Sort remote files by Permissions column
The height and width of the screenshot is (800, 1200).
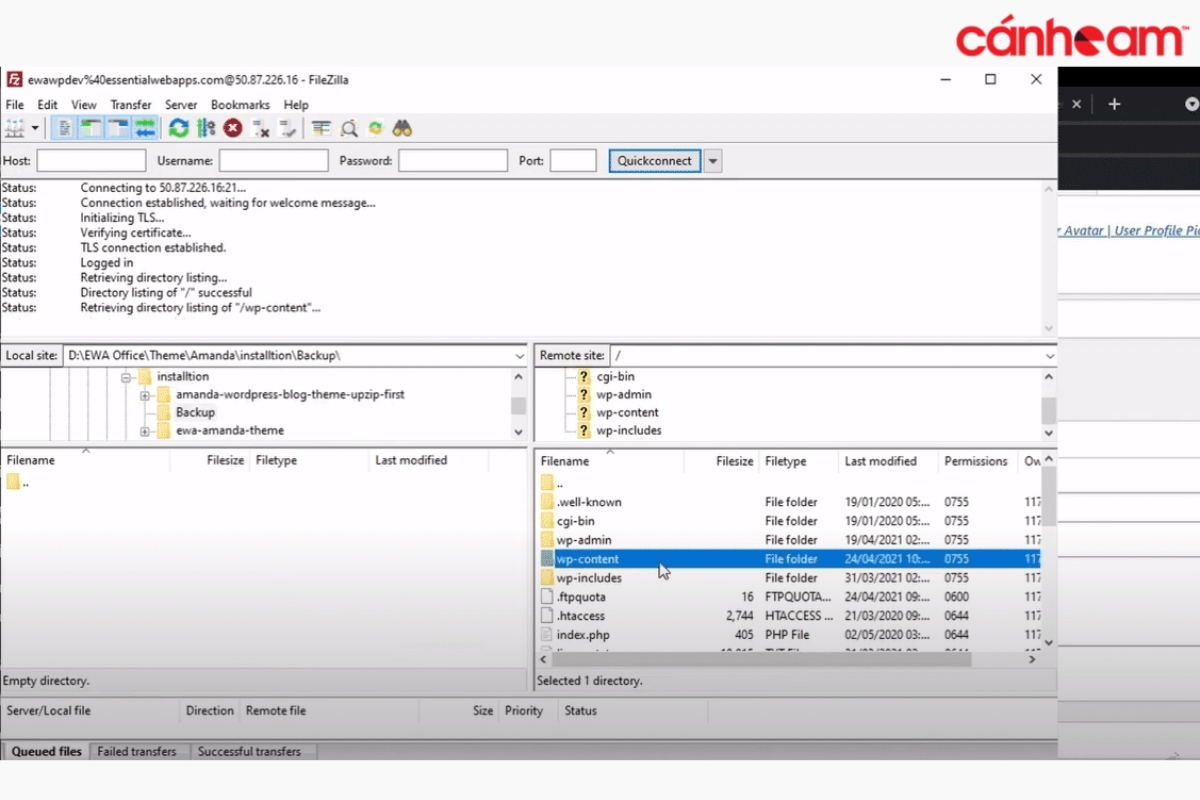coord(976,461)
